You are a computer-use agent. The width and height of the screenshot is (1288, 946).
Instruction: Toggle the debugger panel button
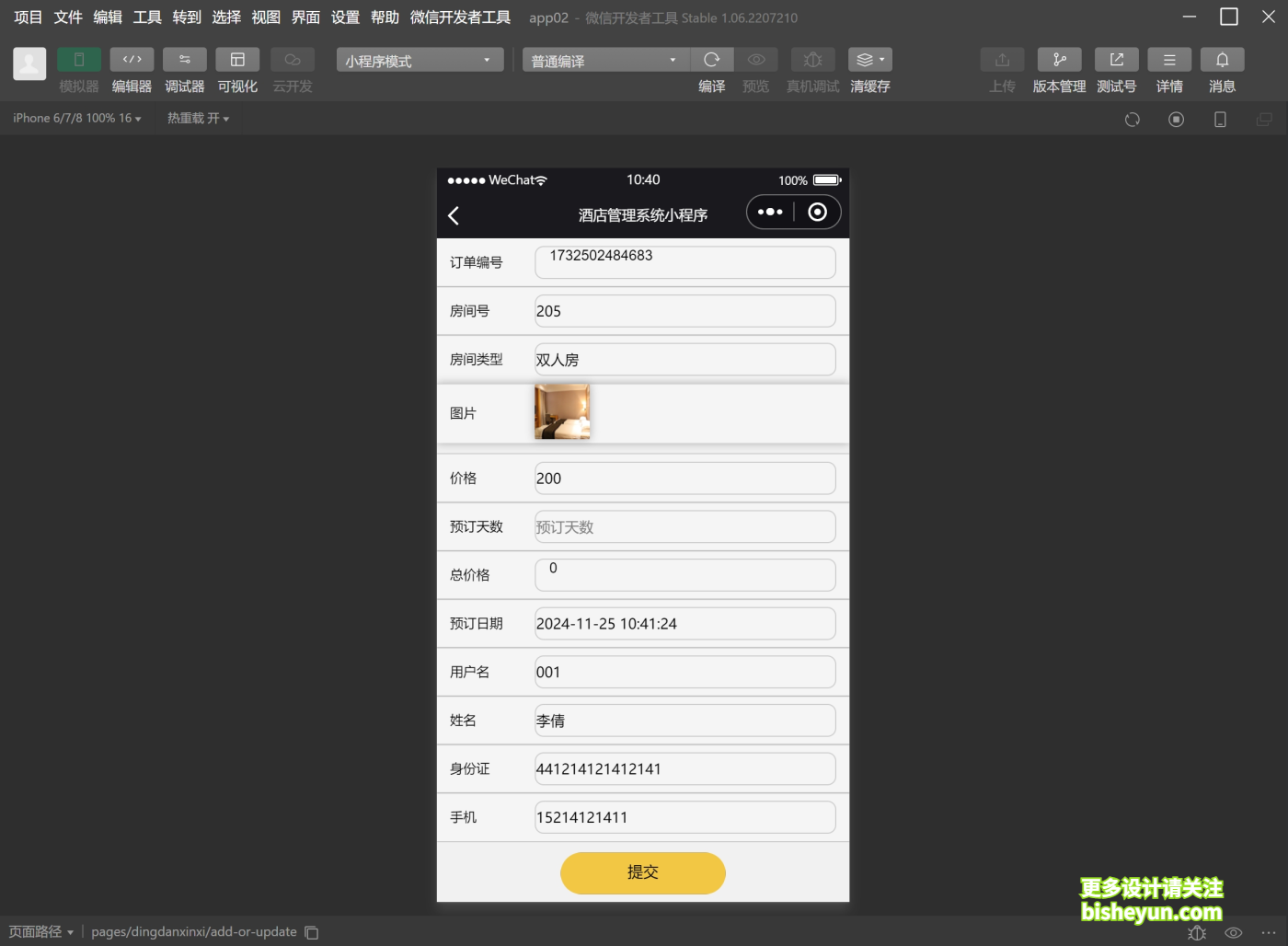coord(184,60)
